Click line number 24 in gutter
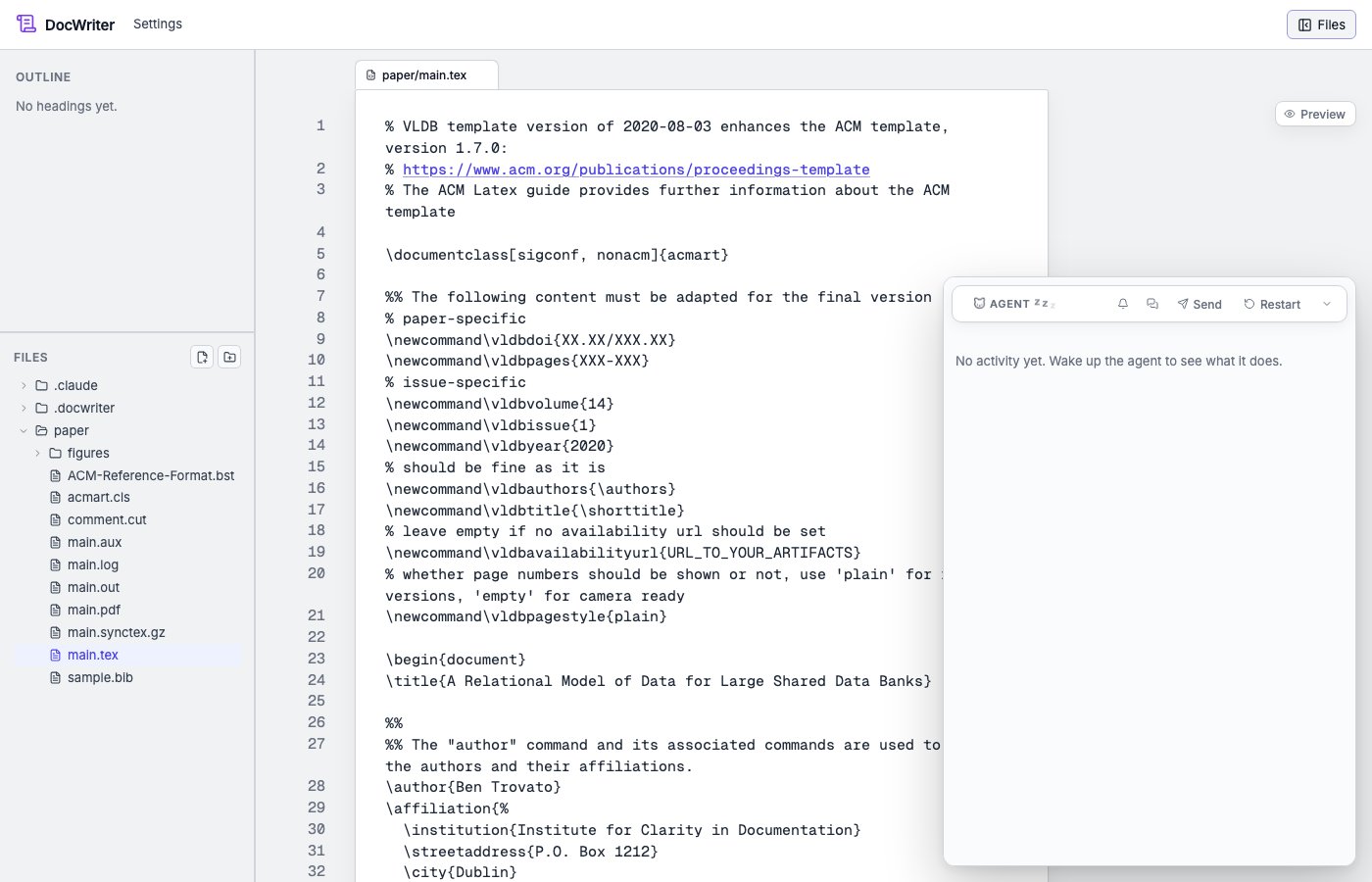 tap(316, 680)
